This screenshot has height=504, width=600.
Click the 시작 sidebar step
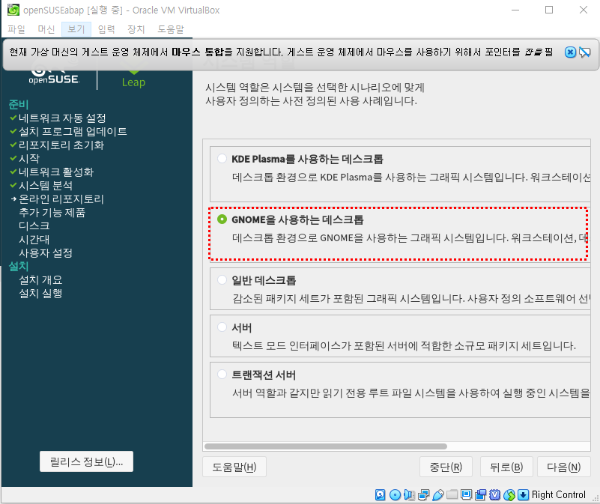point(29,158)
